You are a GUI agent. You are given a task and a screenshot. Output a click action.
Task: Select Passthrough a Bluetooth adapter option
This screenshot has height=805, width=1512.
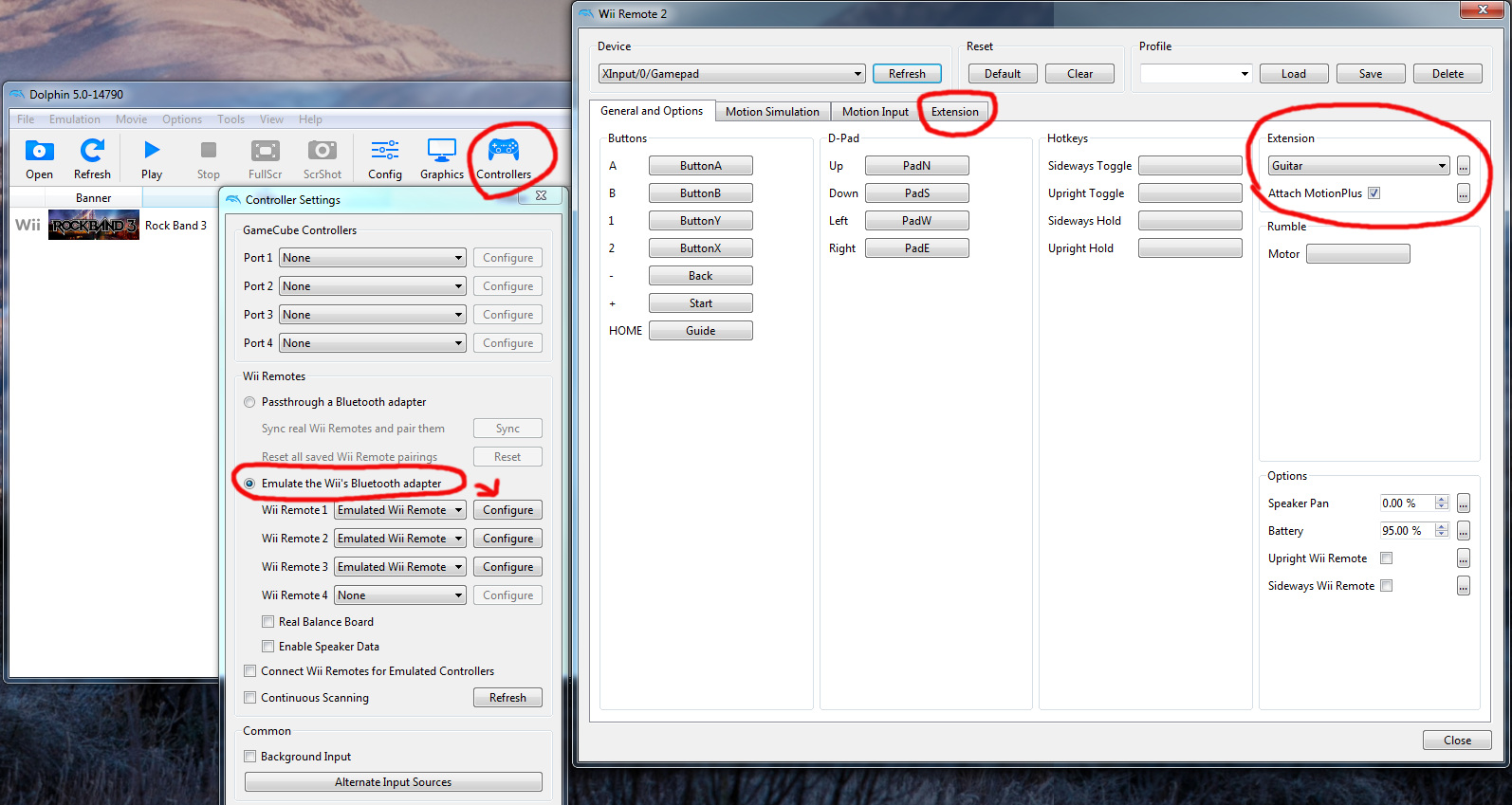(x=250, y=402)
